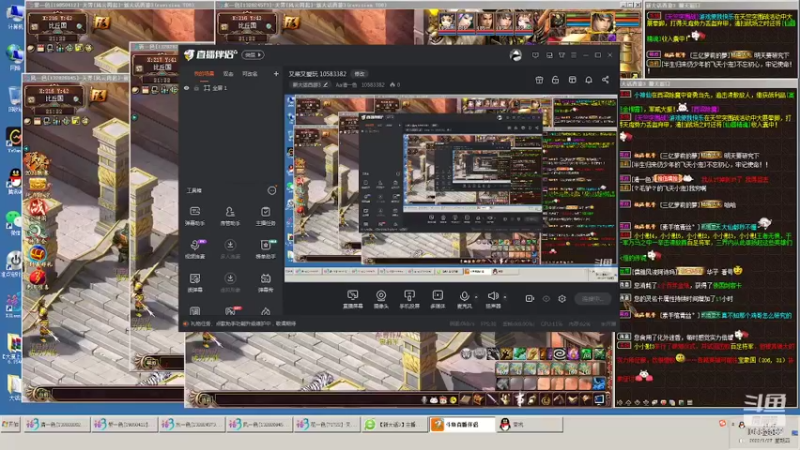Click the greyed start-streaming button

(x=592, y=298)
